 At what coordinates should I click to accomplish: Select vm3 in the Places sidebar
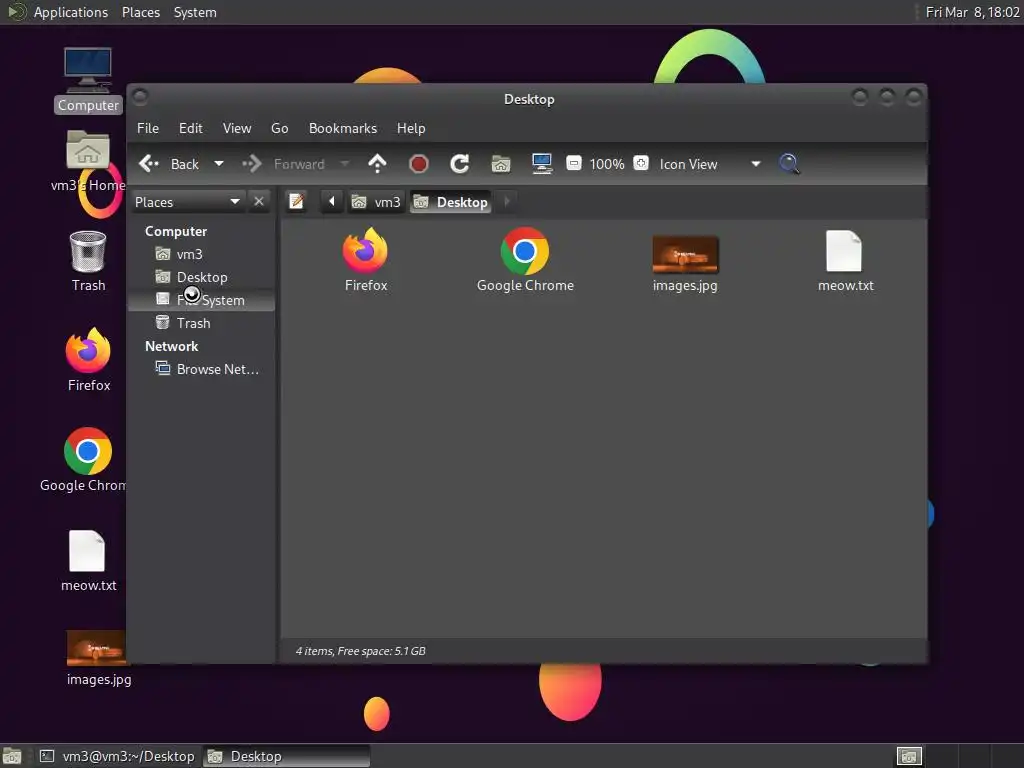pyautogui.click(x=201, y=254)
